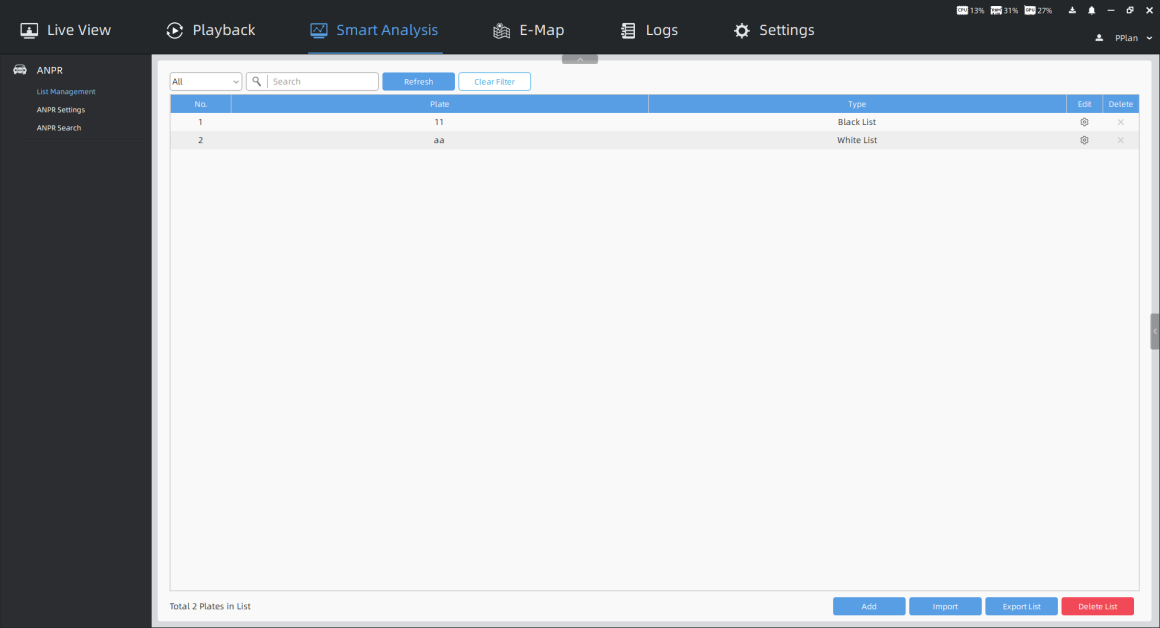Click into the plate Search field
This screenshot has height=628, width=1160.
[322, 82]
